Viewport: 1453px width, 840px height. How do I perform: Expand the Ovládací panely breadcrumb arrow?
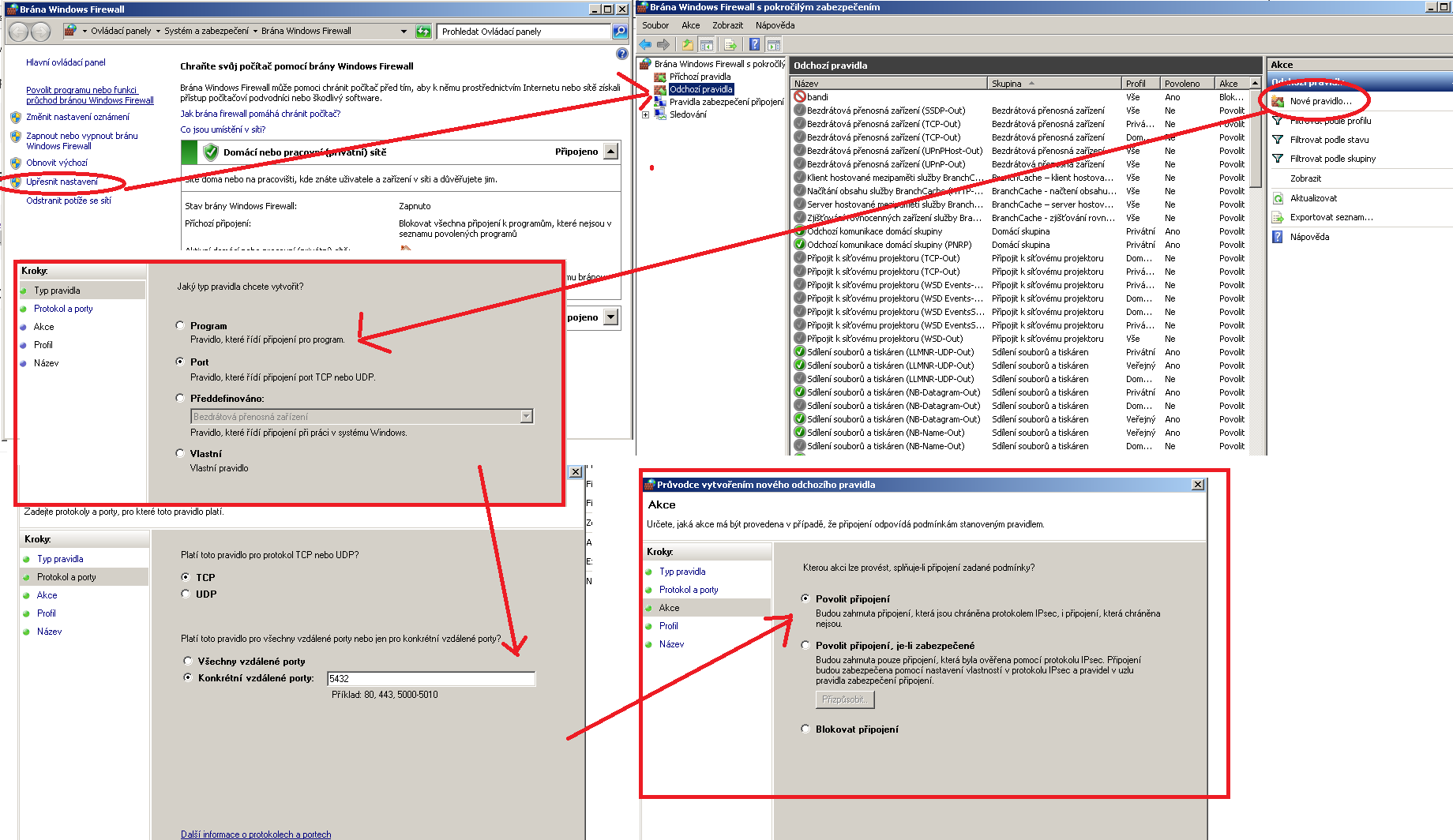pyautogui.click(x=157, y=32)
